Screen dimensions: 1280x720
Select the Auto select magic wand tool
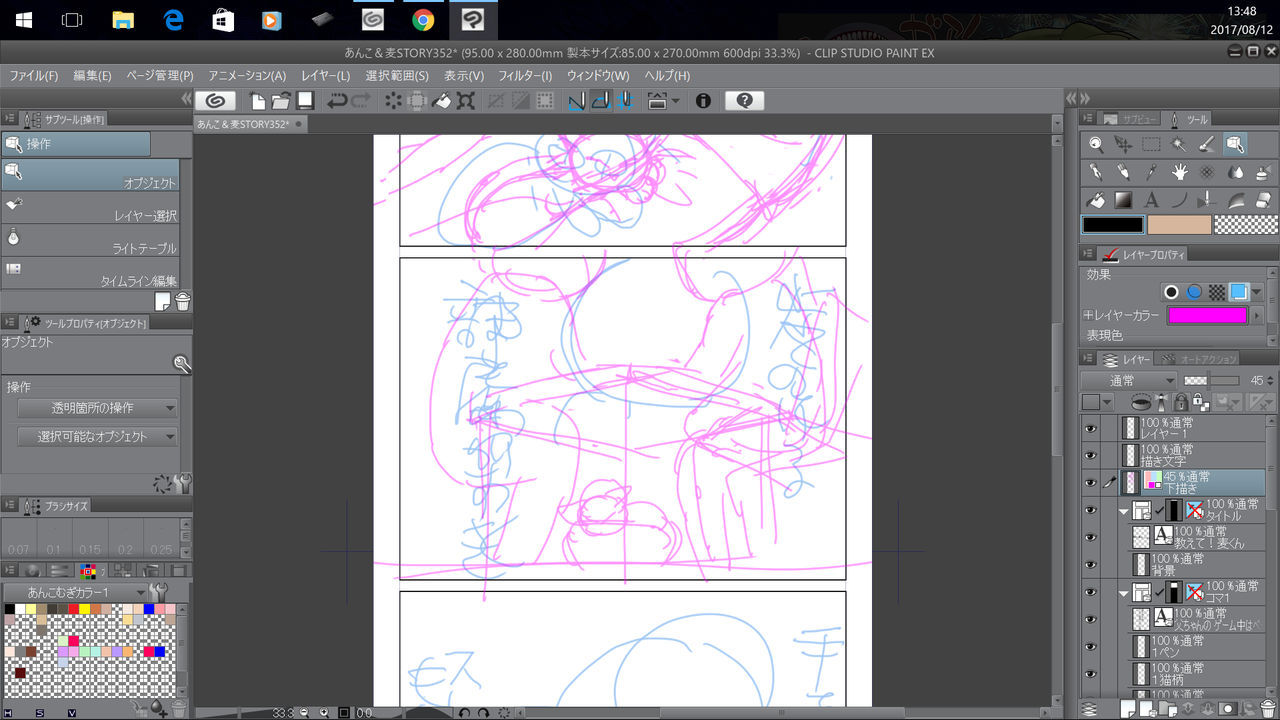click(x=1179, y=144)
